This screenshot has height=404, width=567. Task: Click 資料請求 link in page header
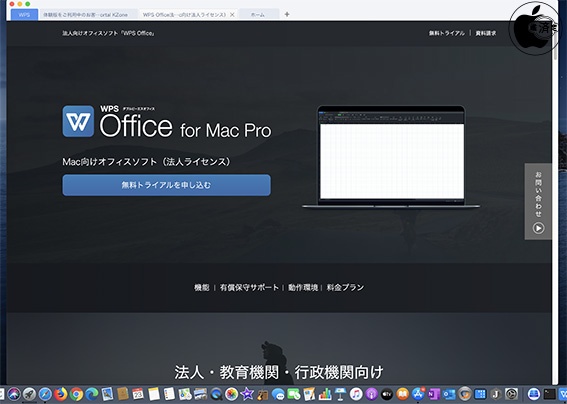pos(486,33)
